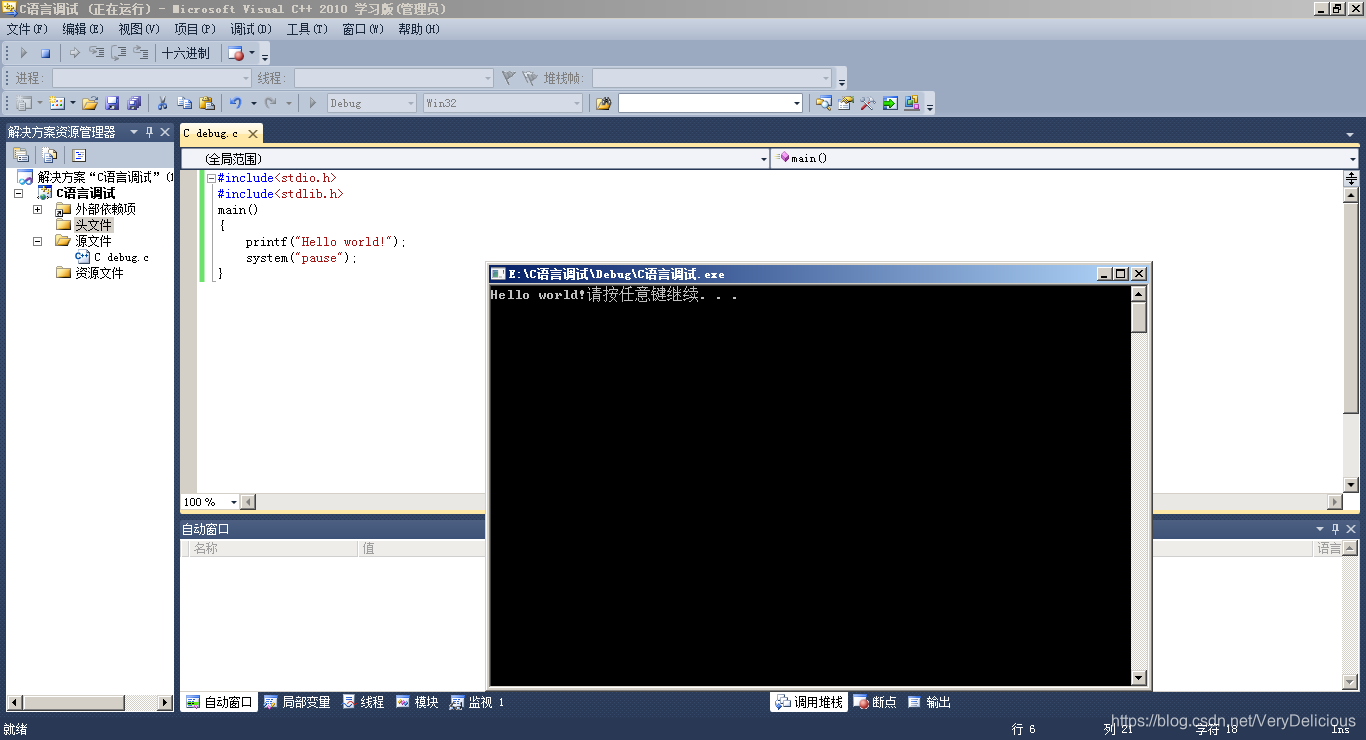Image resolution: width=1366 pixels, height=740 pixels.
Task: Click the Extension Manager icon
Action: (912, 103)
